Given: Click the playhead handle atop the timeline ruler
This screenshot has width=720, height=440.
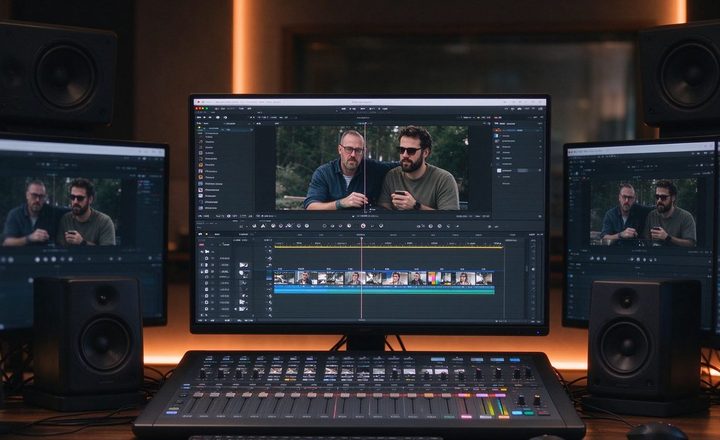Looking at the screenshot, I should [x=361, y=238].
